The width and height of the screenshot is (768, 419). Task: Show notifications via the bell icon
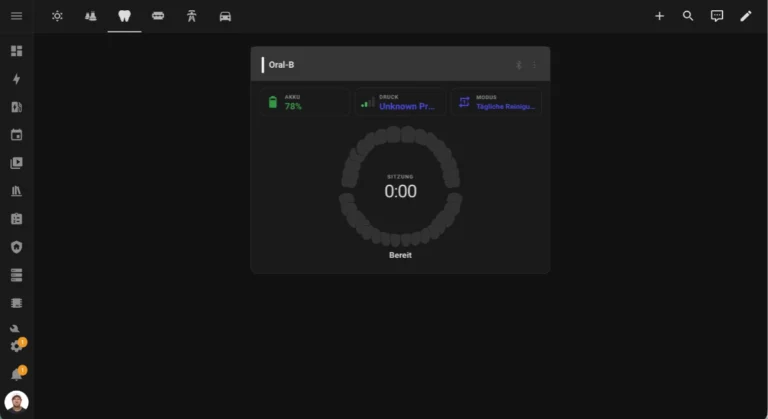(x=16, y=374)
